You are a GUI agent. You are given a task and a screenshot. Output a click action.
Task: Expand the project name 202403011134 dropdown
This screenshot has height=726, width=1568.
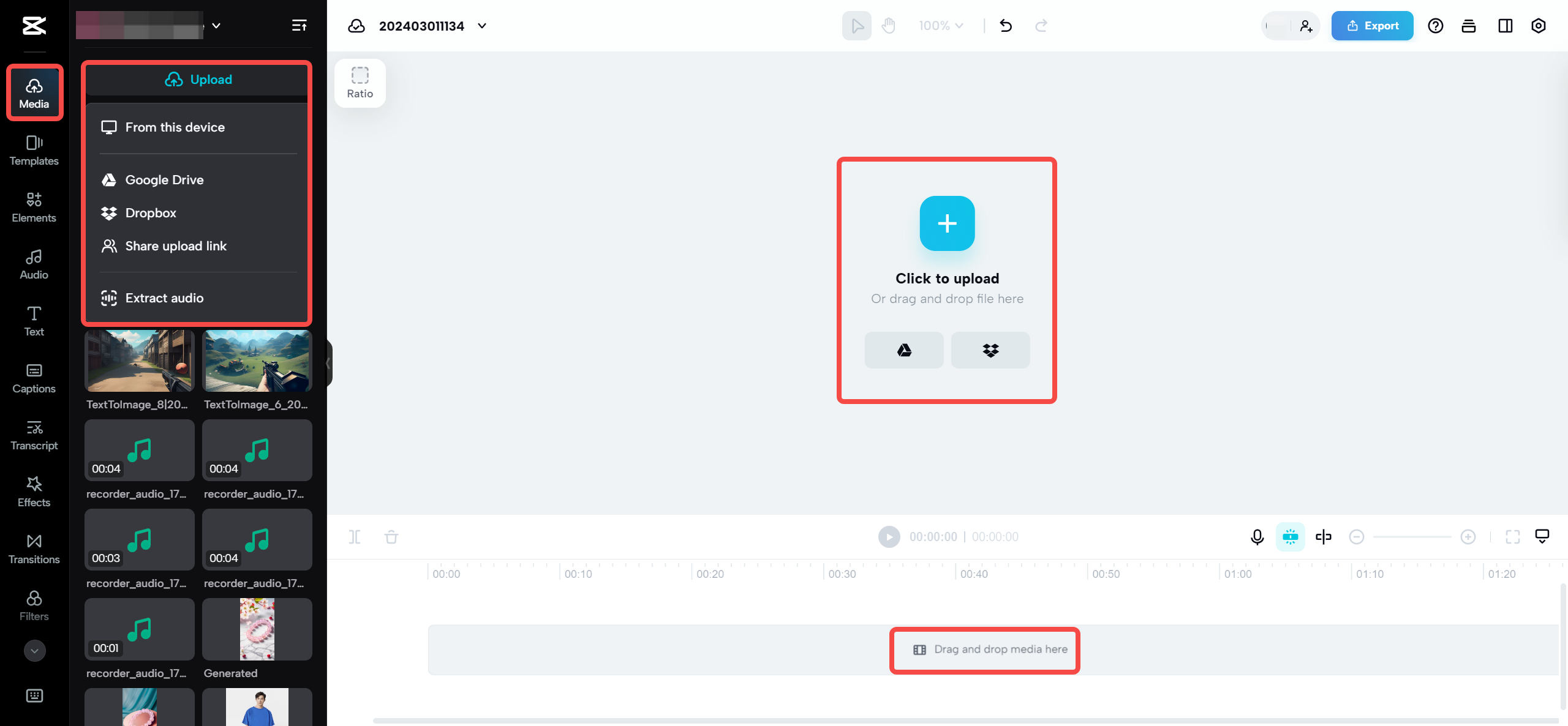tap(482, 26)
